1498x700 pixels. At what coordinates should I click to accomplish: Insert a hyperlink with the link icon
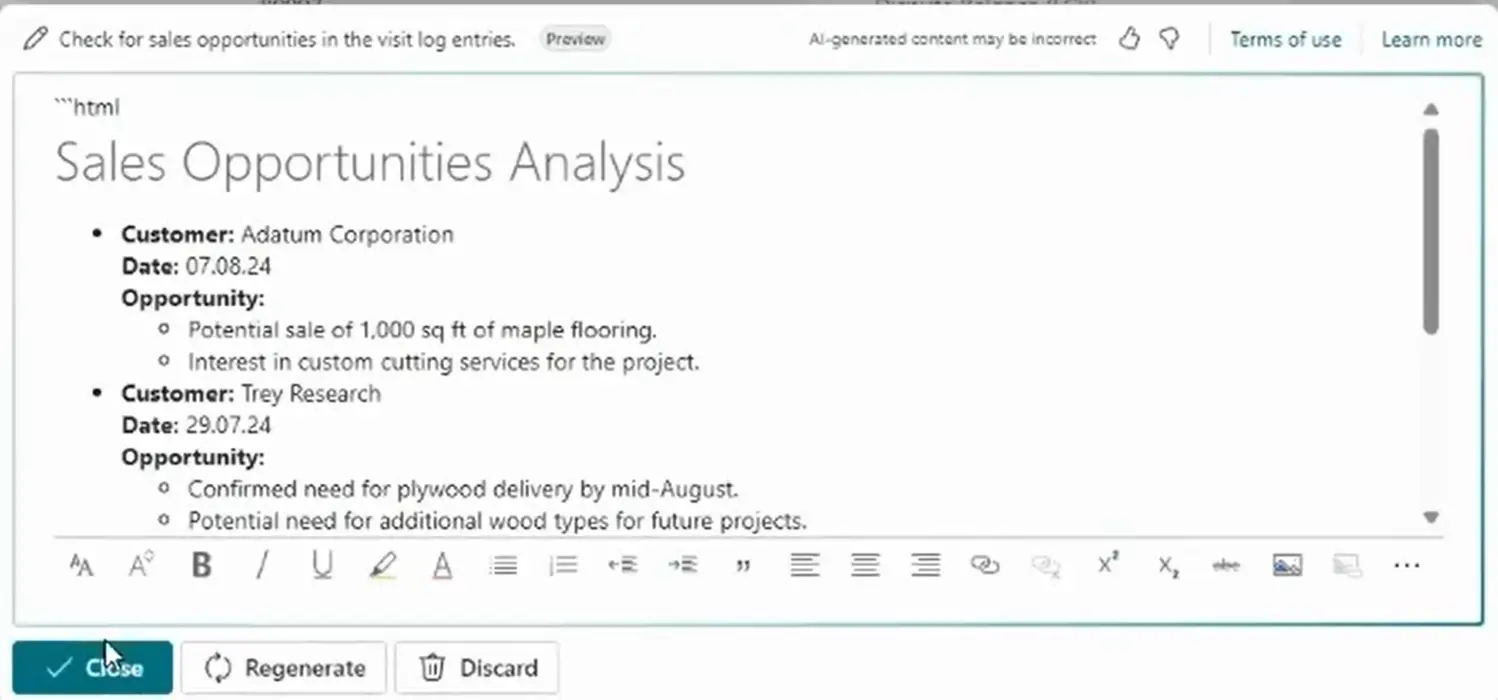tap(985, 566)
